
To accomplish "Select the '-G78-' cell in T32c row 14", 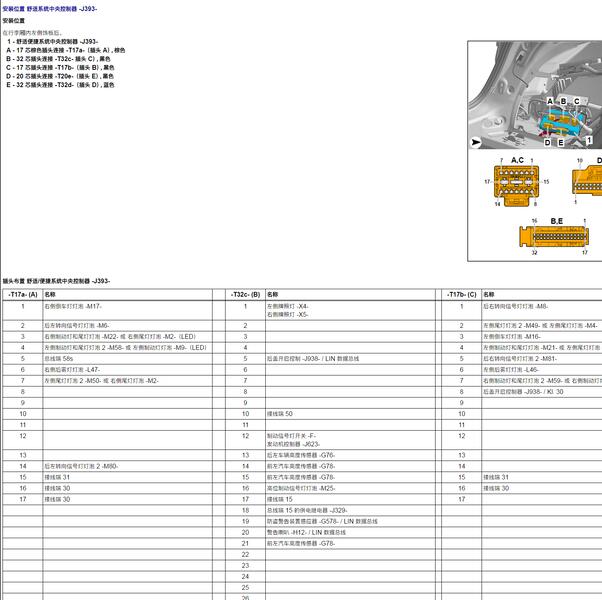I will [x=351, y=466].
